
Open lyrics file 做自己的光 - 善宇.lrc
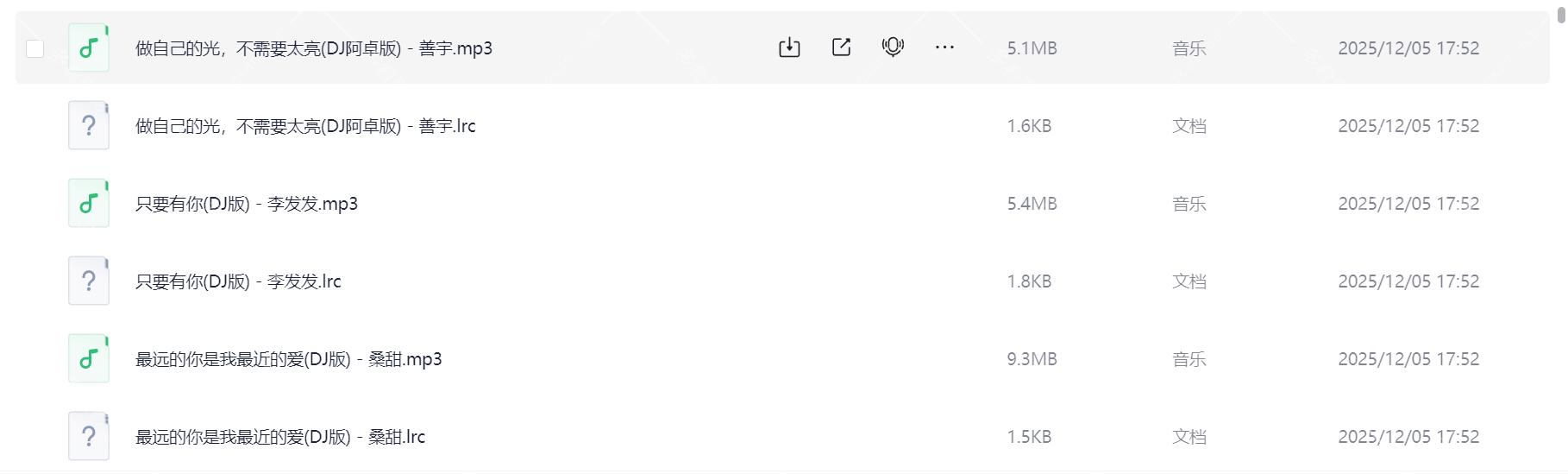[305, 126]
